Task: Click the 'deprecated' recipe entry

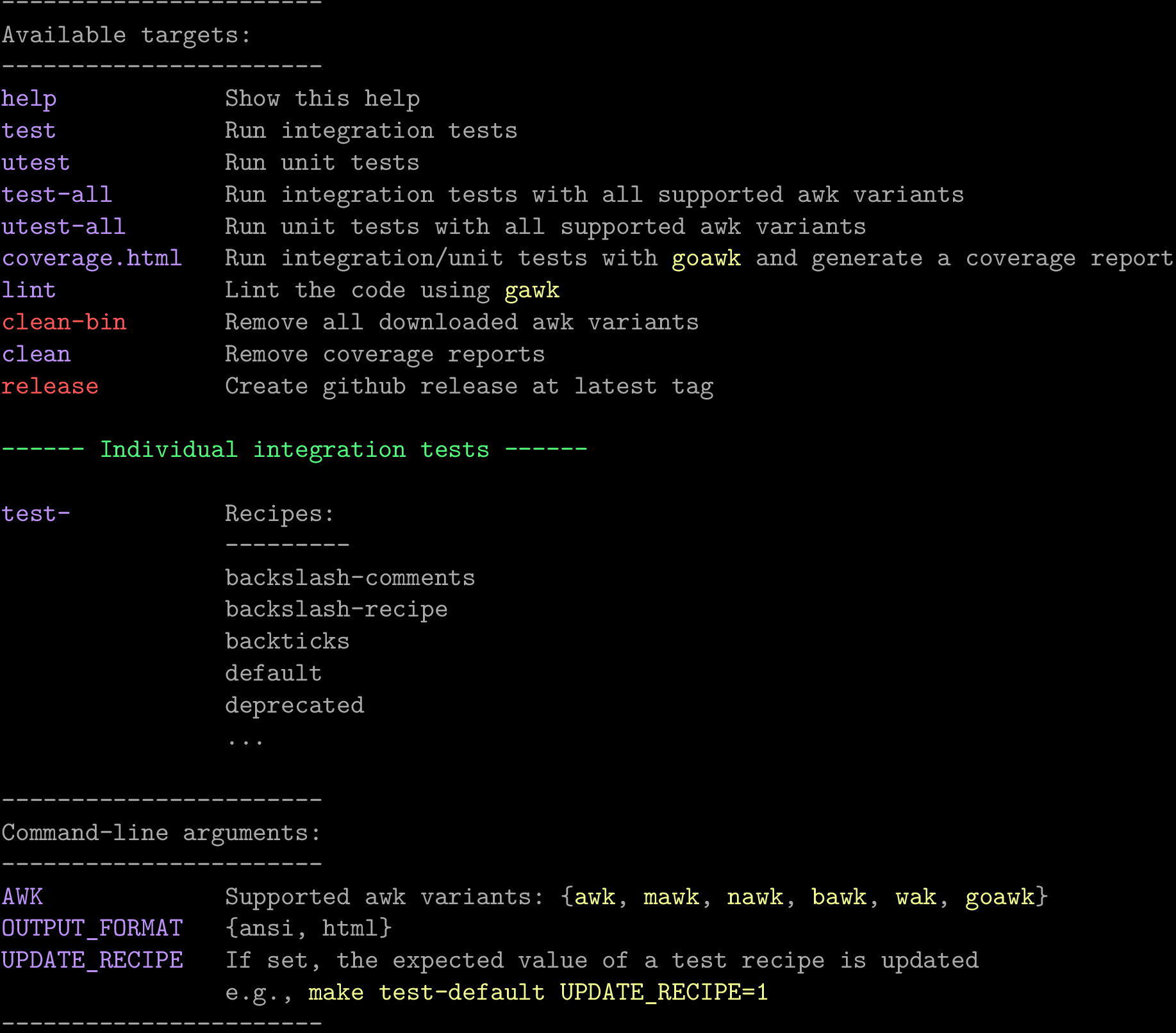Action: (295, 706)
